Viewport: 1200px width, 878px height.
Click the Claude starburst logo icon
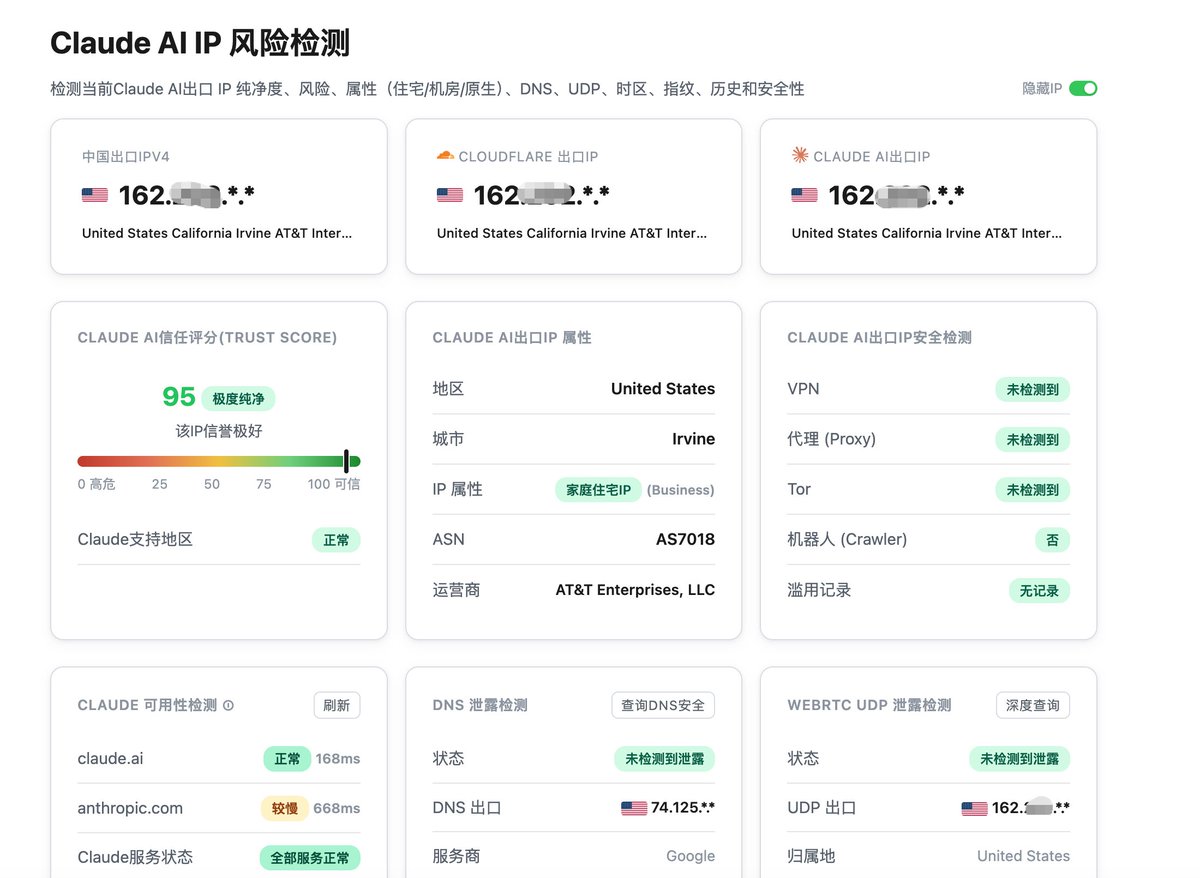pos(800,155)
